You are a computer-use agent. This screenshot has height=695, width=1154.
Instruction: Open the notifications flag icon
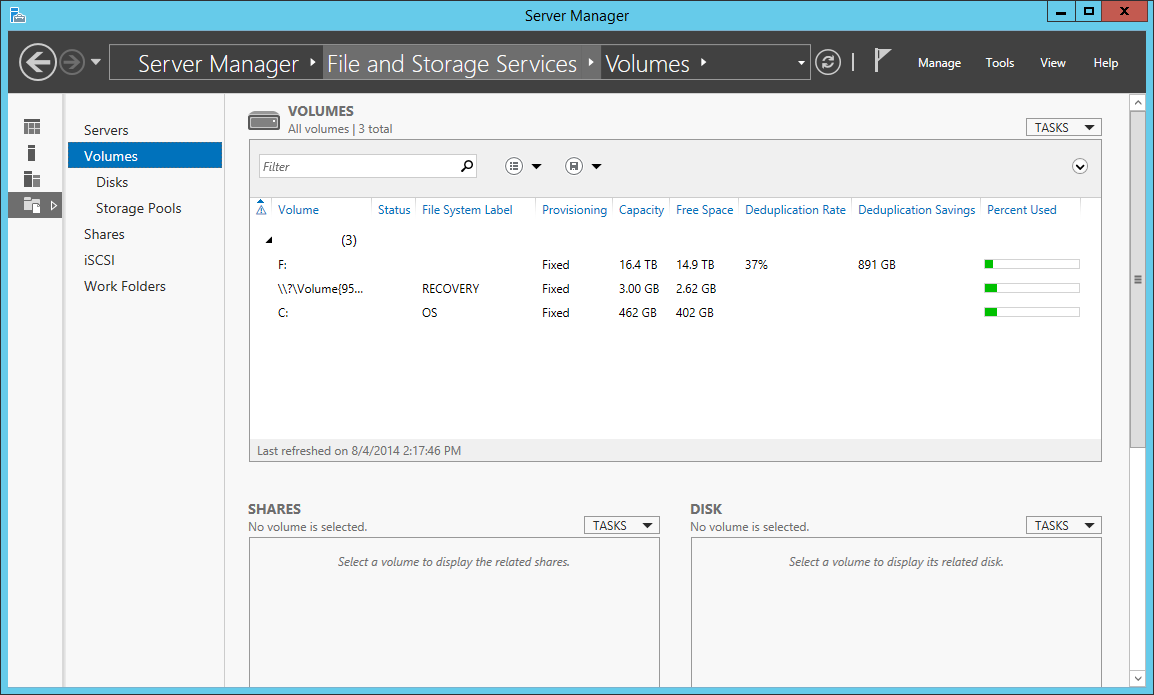tap(884, 60)
